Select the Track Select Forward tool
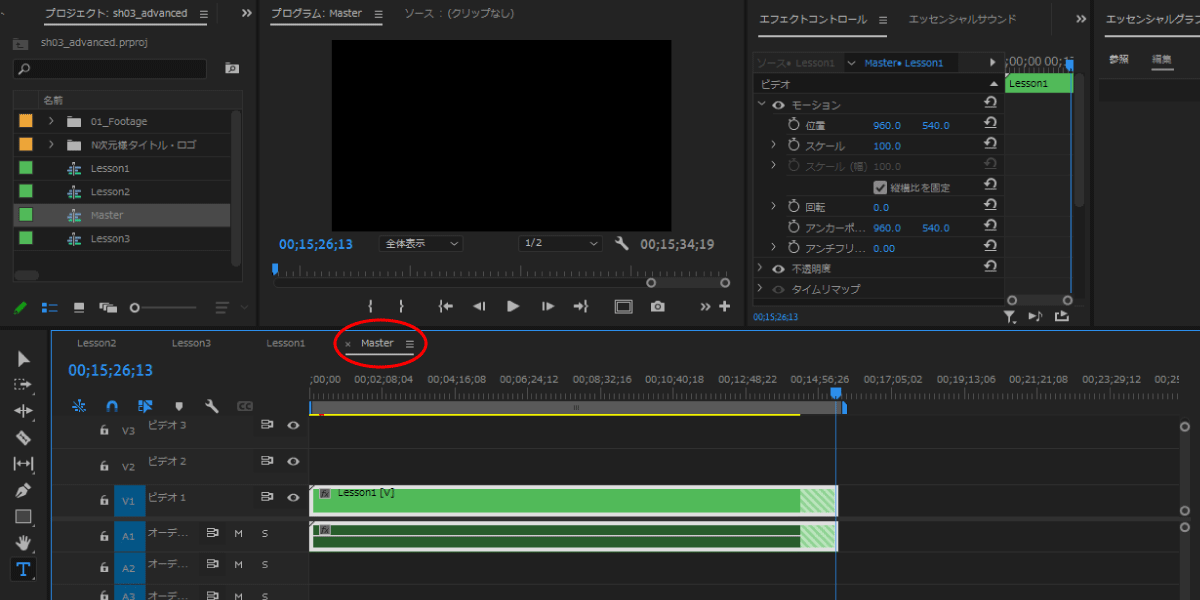1200x600 pixels. [23, 385]
